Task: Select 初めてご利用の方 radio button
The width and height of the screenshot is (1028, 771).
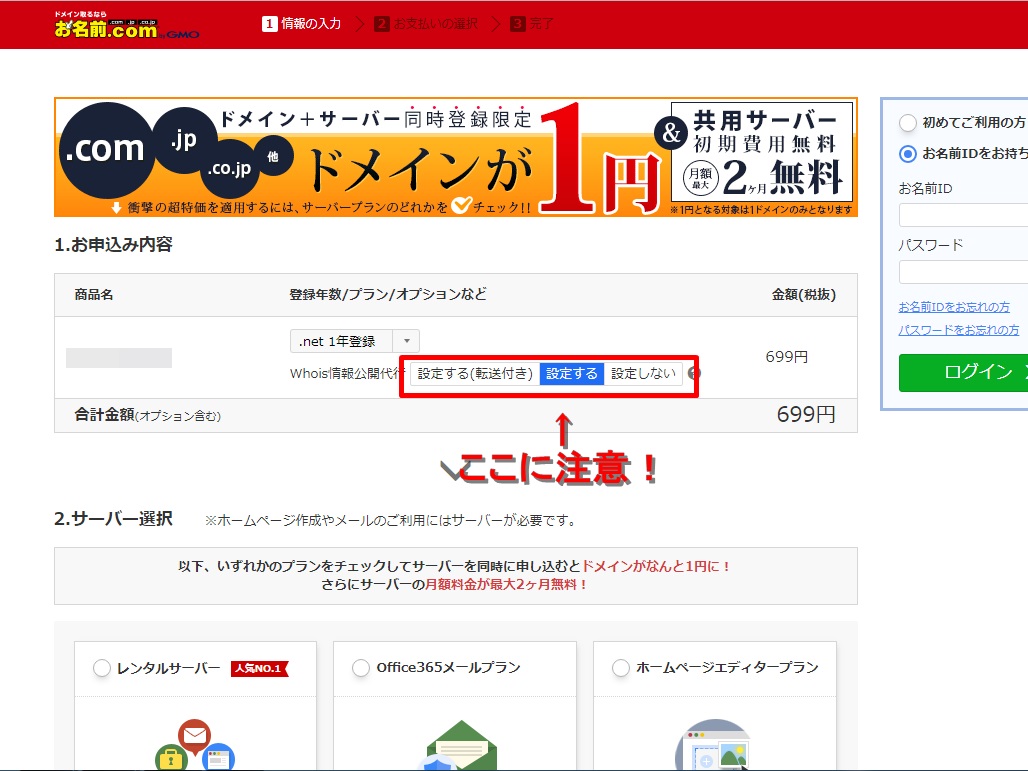Action: point(907,123)
